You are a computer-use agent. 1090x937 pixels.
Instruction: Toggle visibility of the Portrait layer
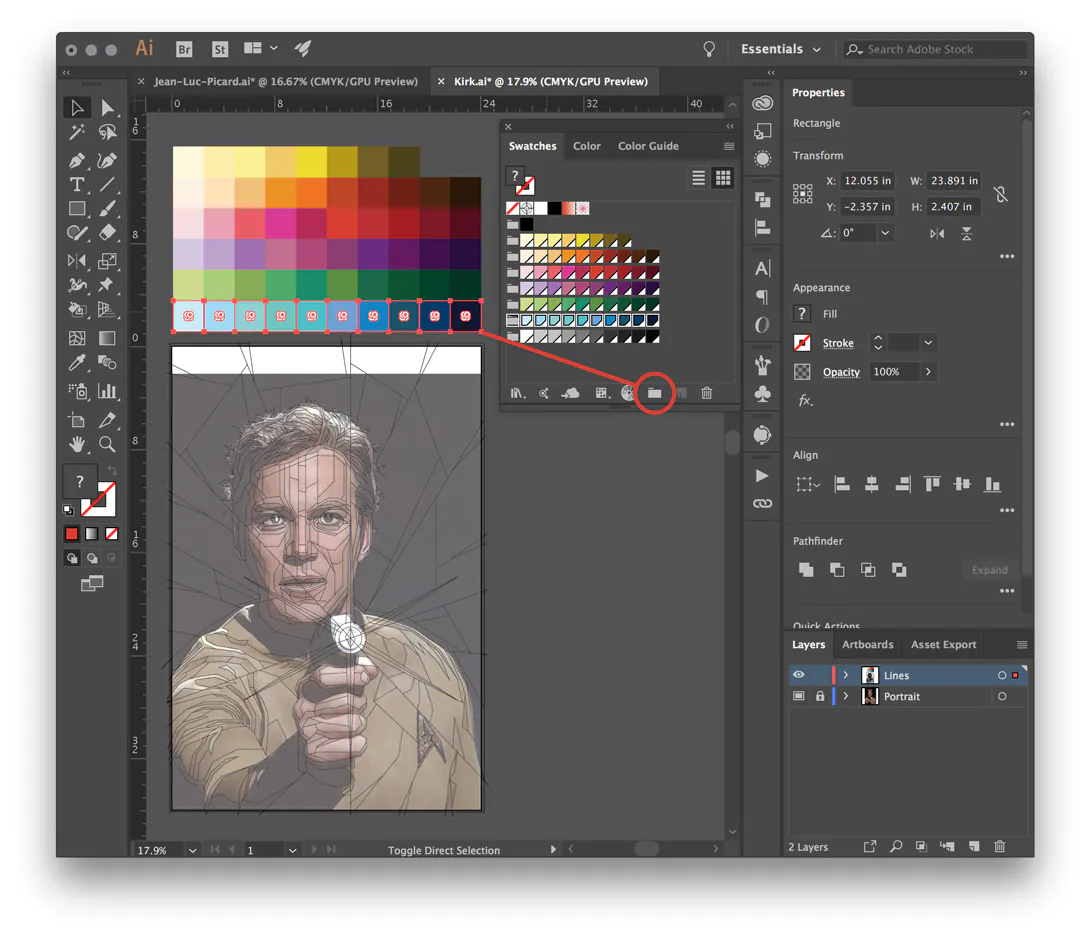click(799, 696)
